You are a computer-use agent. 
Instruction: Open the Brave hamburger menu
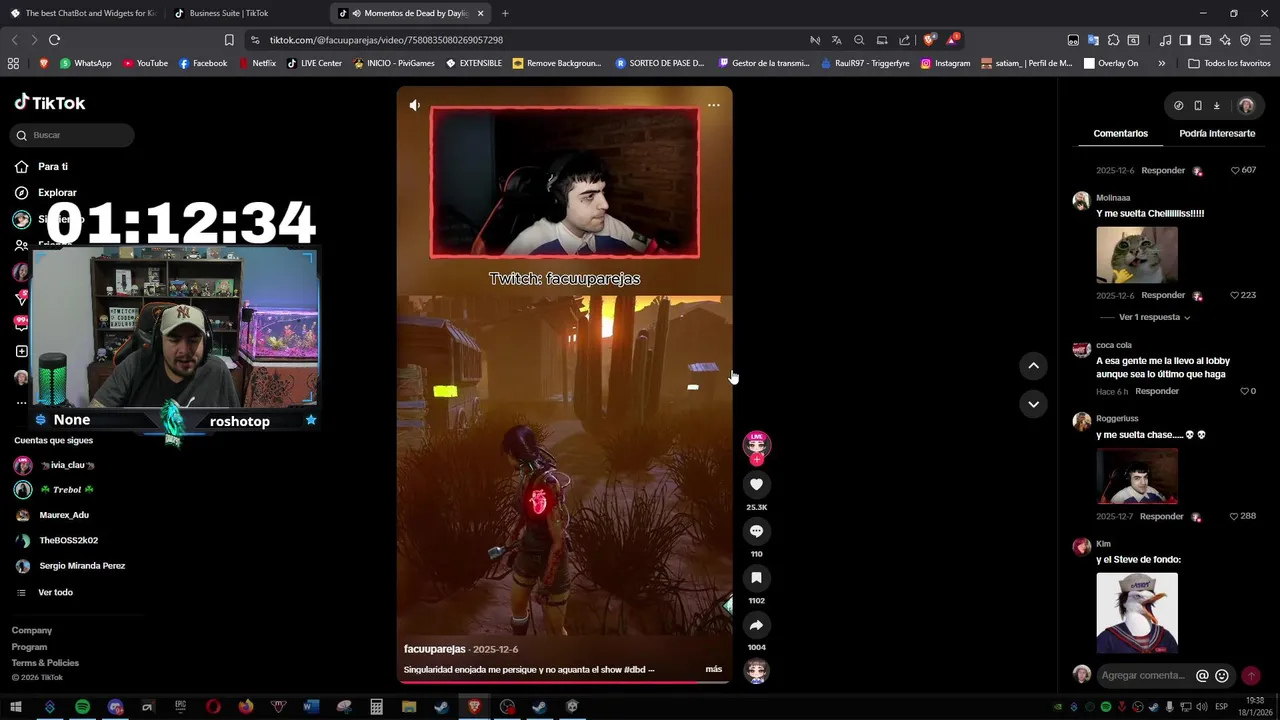(1265, 40)
